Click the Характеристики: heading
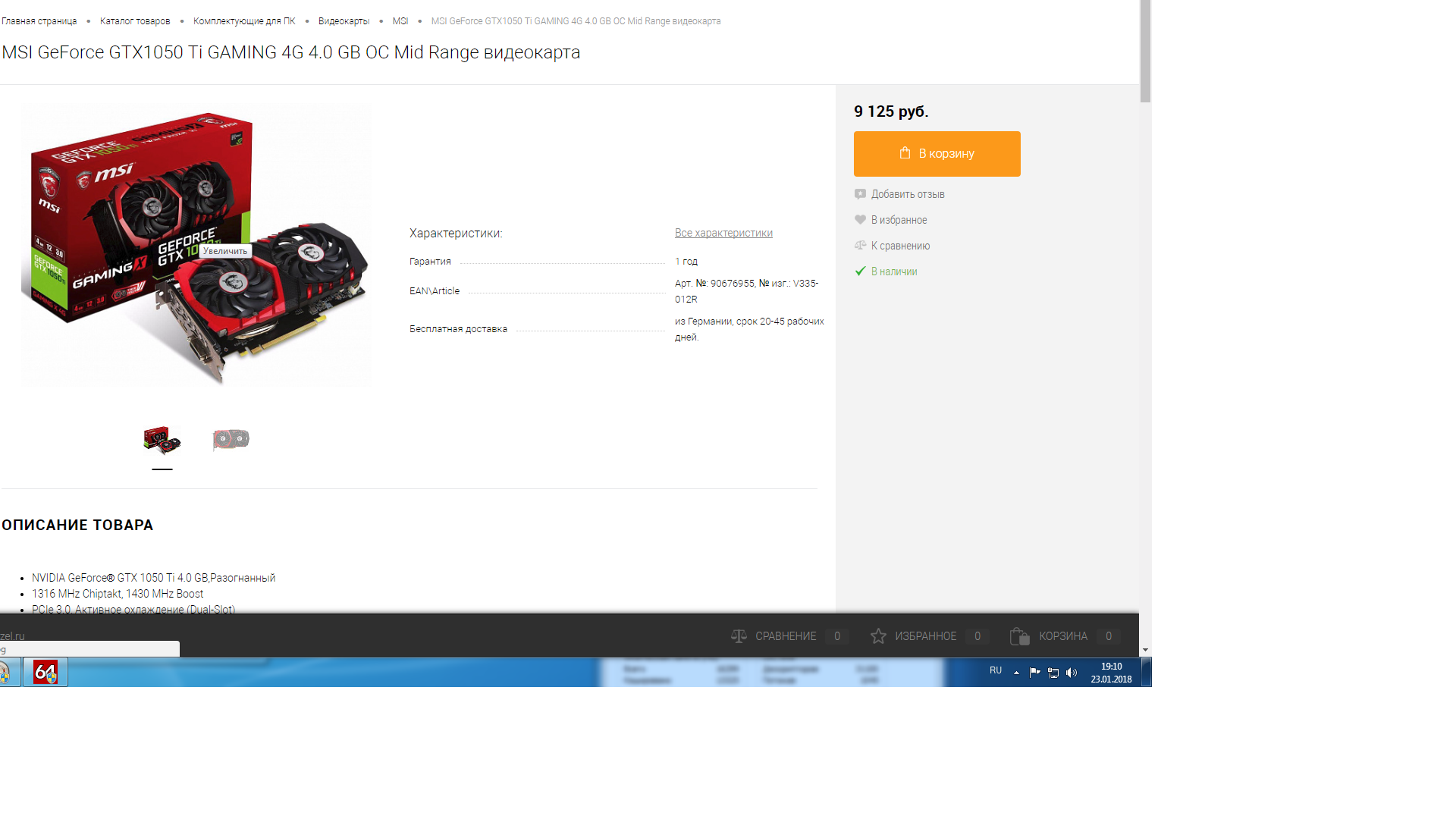1456x819 pixels. [456, 234]
